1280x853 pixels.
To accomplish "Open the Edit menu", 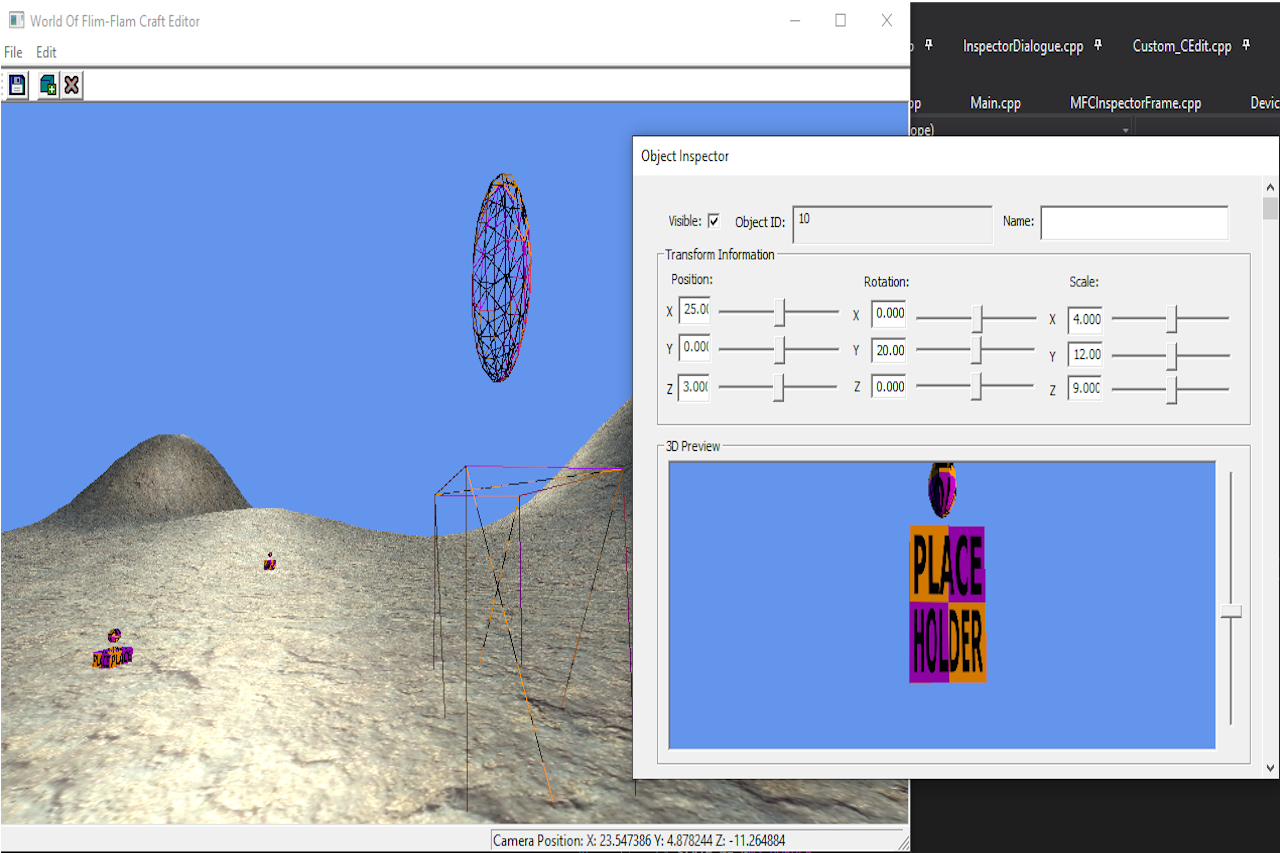I will 46,52.
